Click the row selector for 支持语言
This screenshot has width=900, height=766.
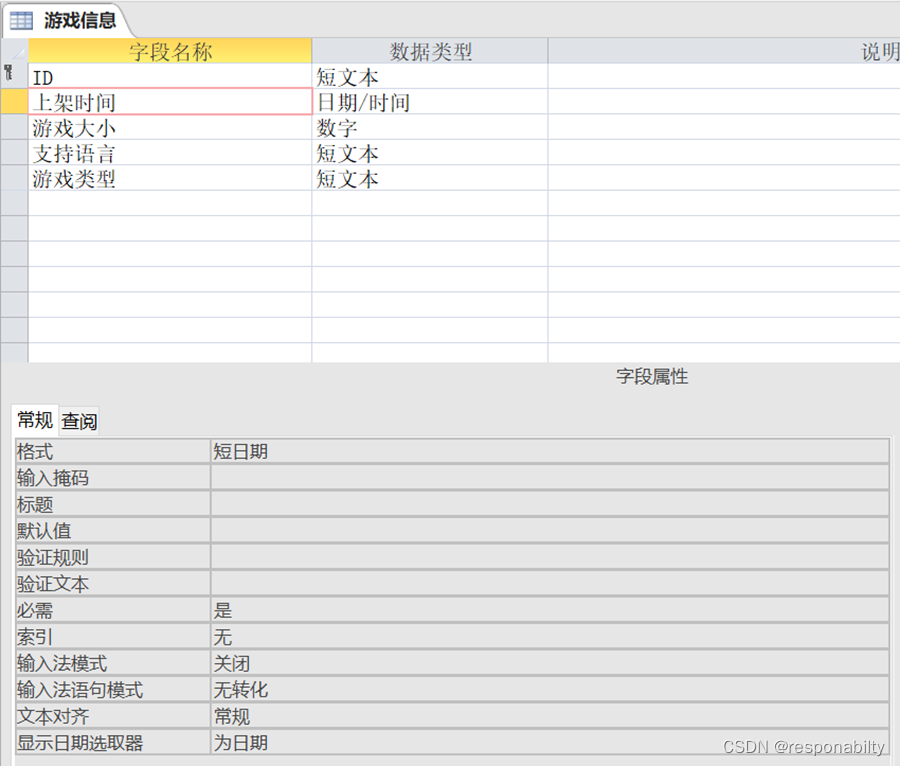14,153
